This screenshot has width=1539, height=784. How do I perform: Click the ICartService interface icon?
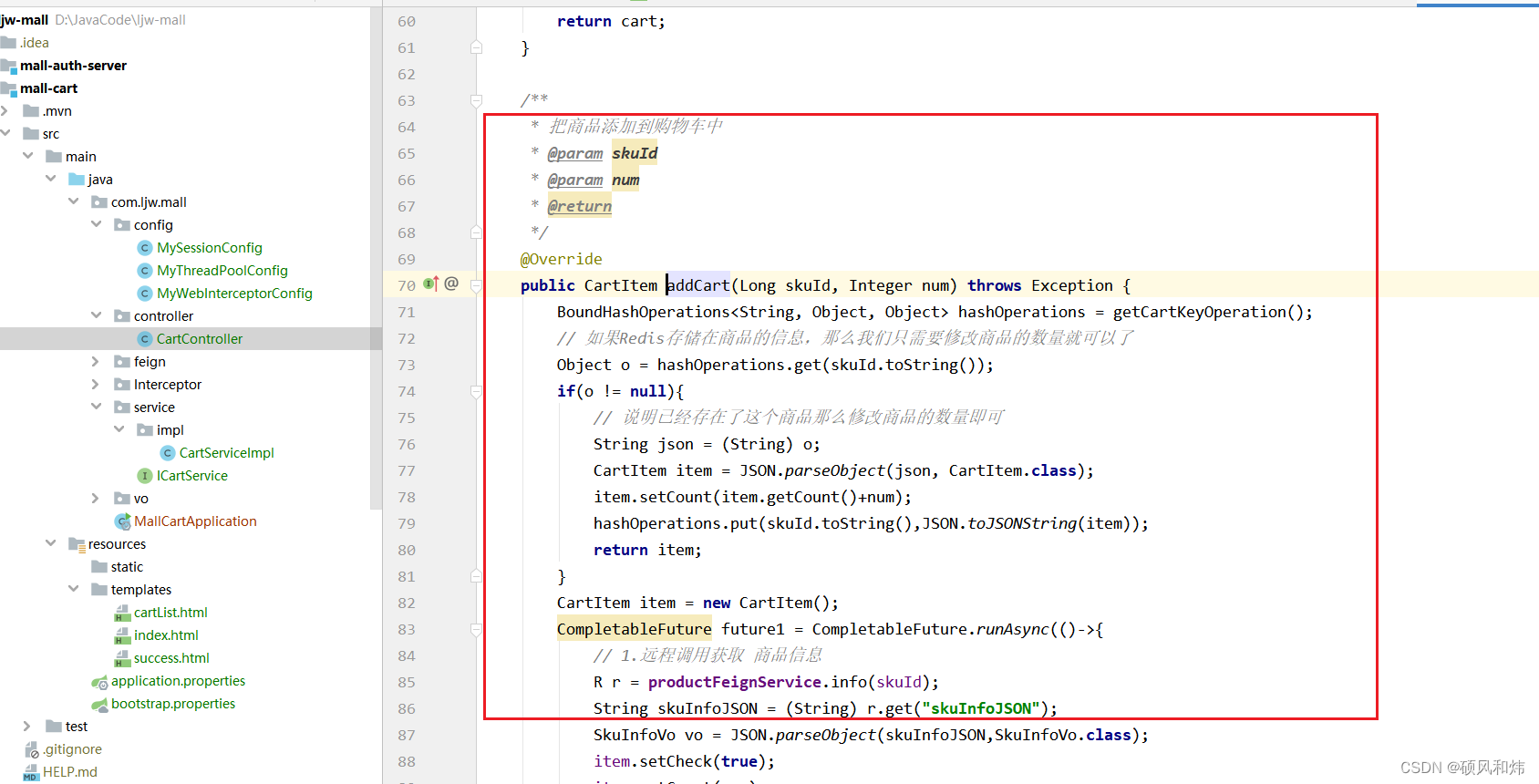click(x=144, y=476)
